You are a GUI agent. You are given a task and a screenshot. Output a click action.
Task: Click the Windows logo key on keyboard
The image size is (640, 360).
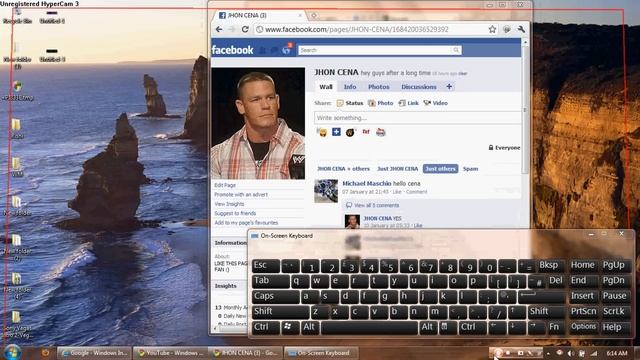[x=290, y=328]
